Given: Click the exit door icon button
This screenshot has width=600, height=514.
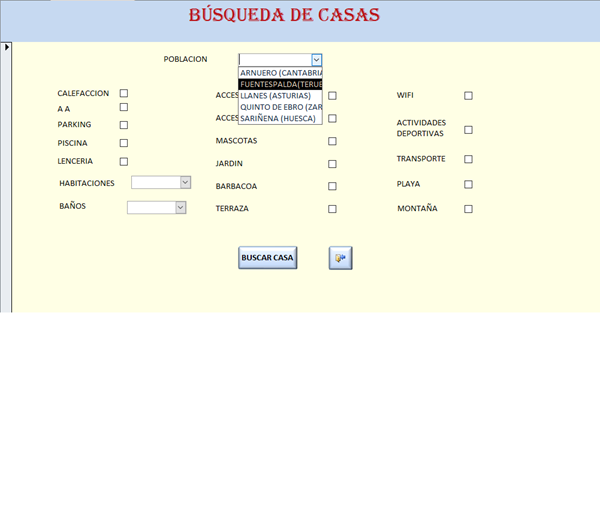Looking at the screenshot, I should [x=341, y=258].
